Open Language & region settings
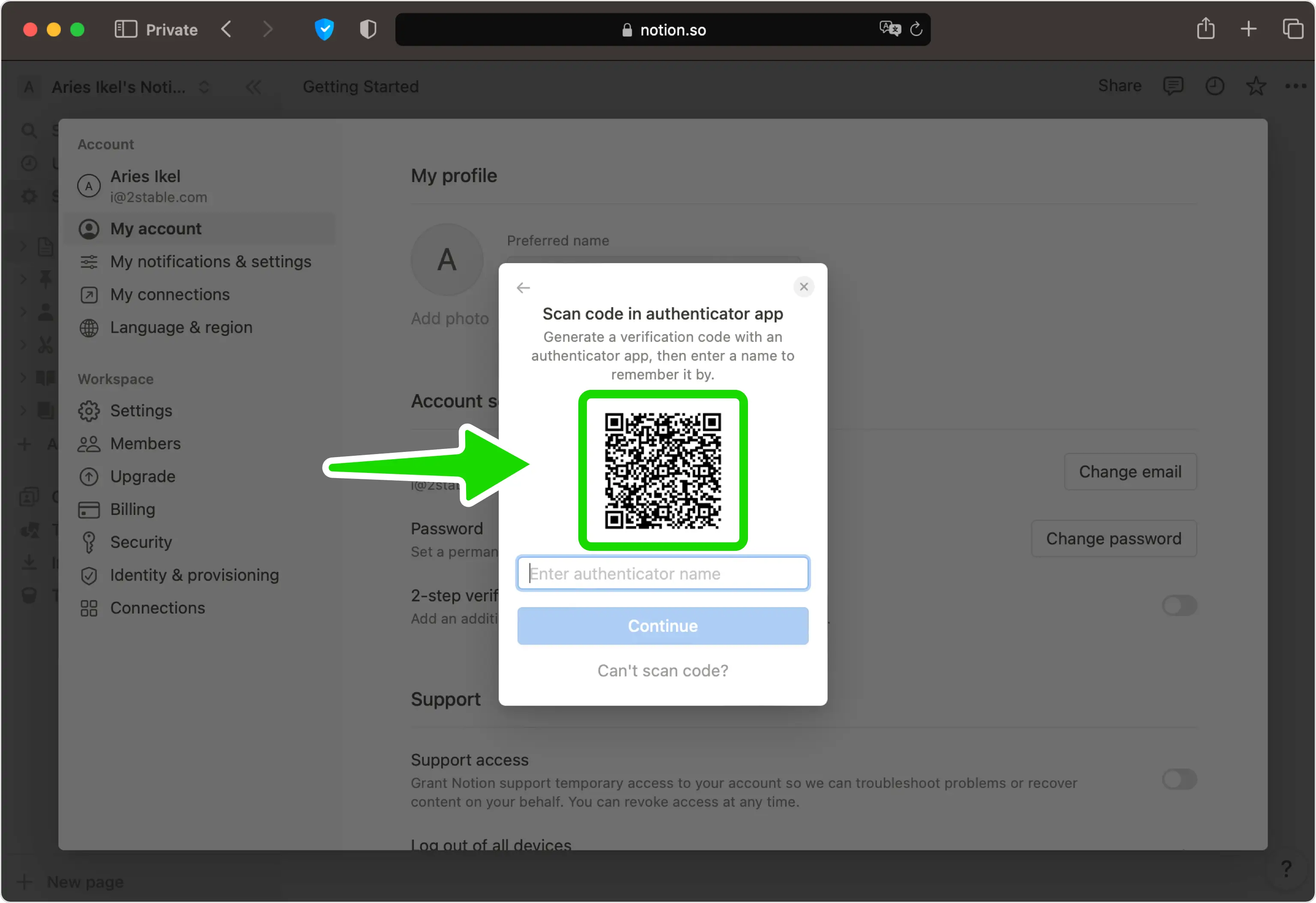This screenshot has width=1316, height=903. pyautogui.click(x=201, y=327)
